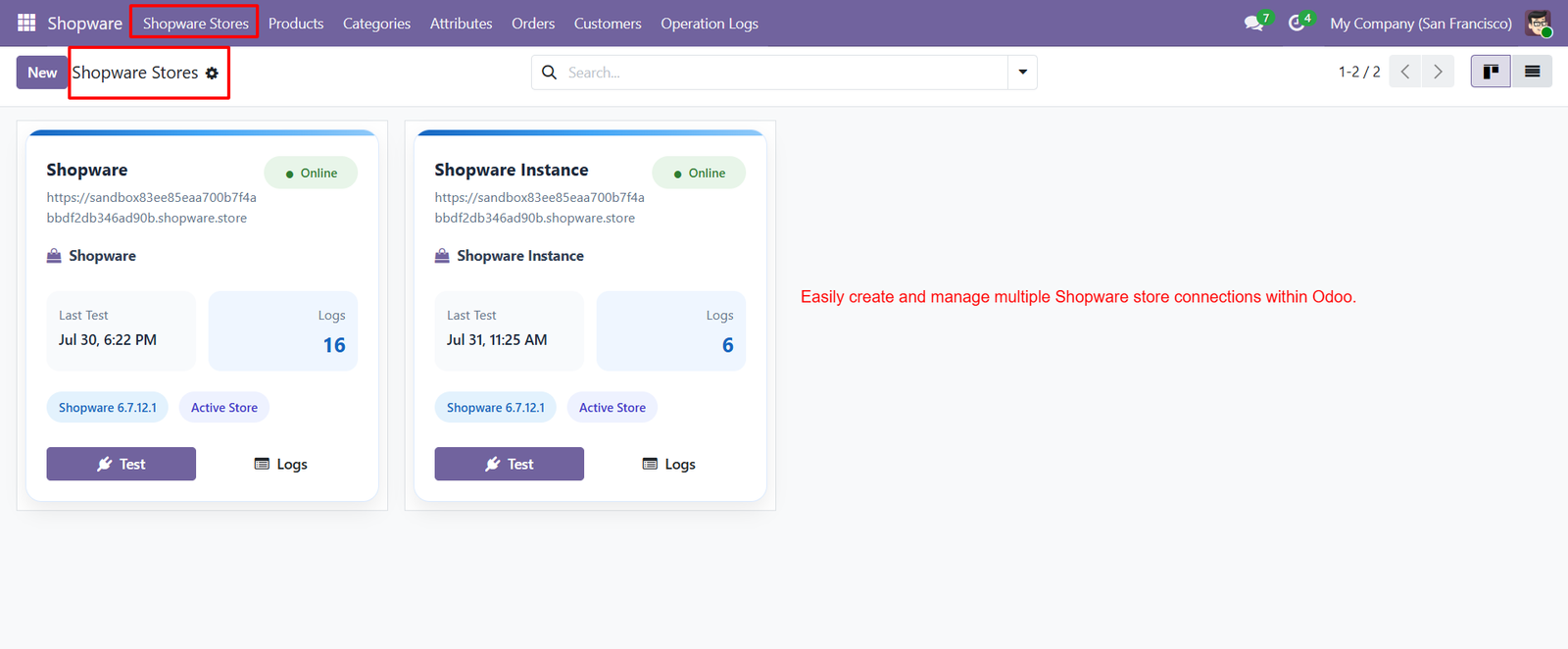1568x649 pixels.
Task: Click the search magnifier icon
Action: 549,73
